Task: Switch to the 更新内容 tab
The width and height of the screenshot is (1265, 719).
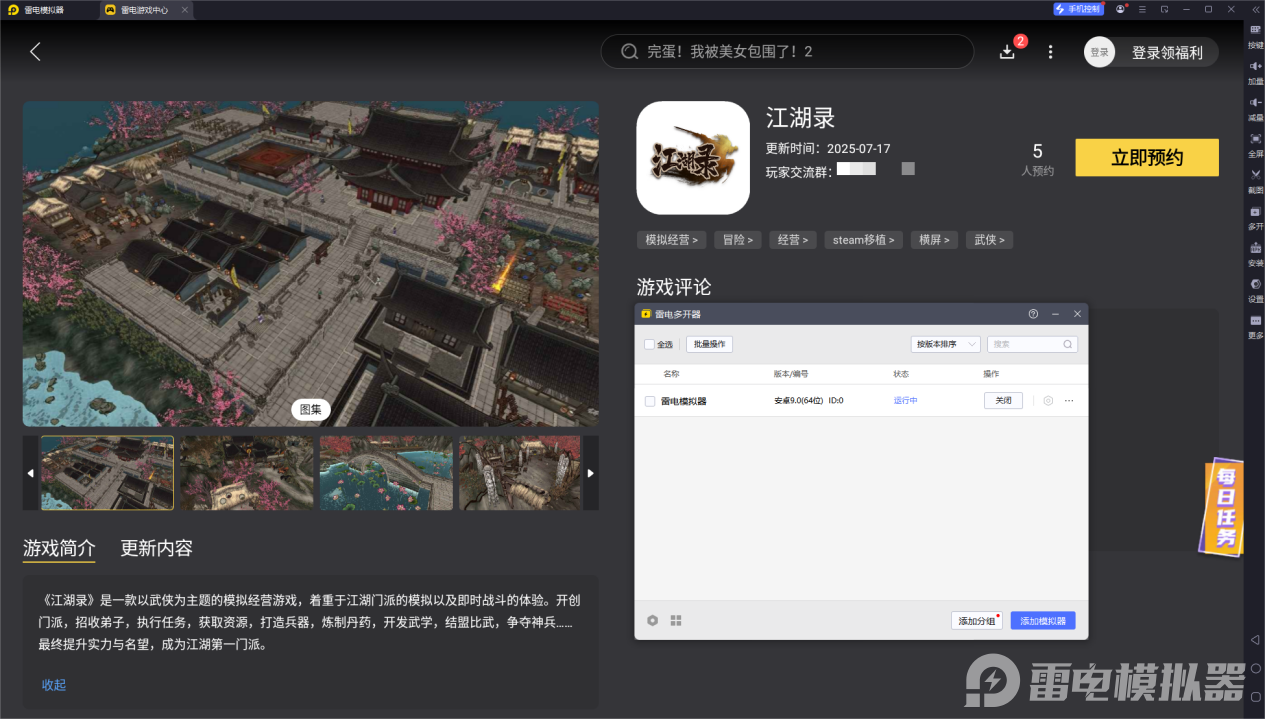Action: 157,548
